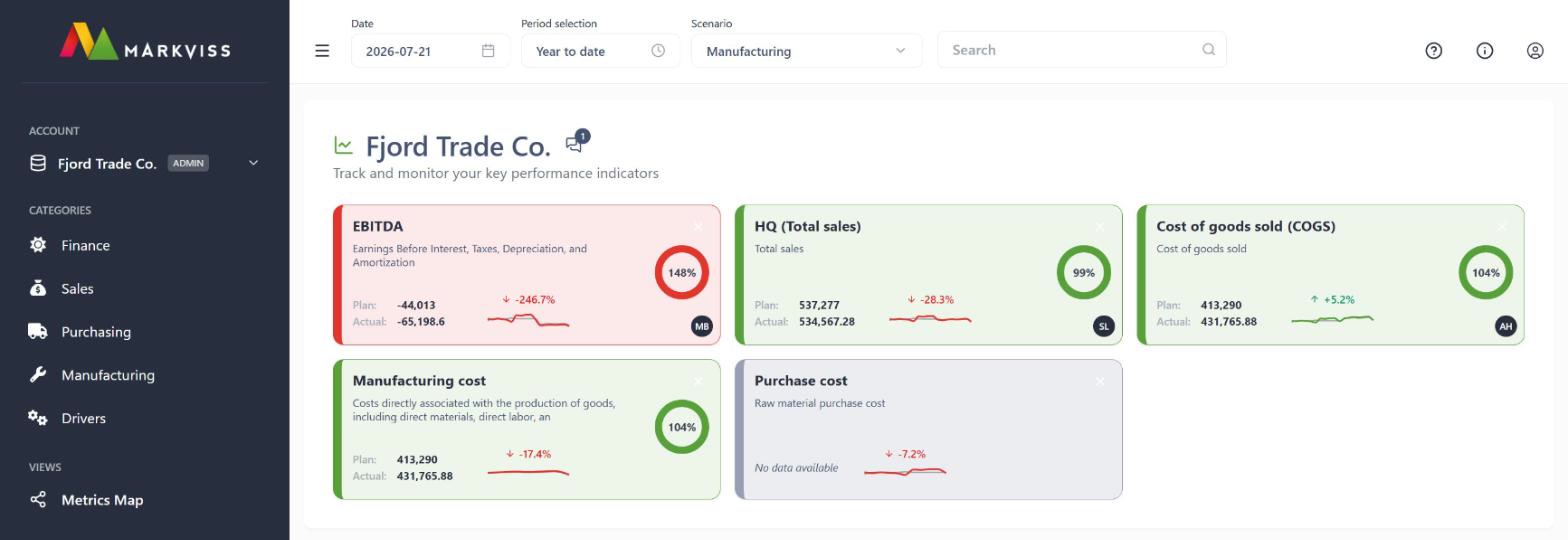Click EBITDA 148% progress ring

[682, 272]
